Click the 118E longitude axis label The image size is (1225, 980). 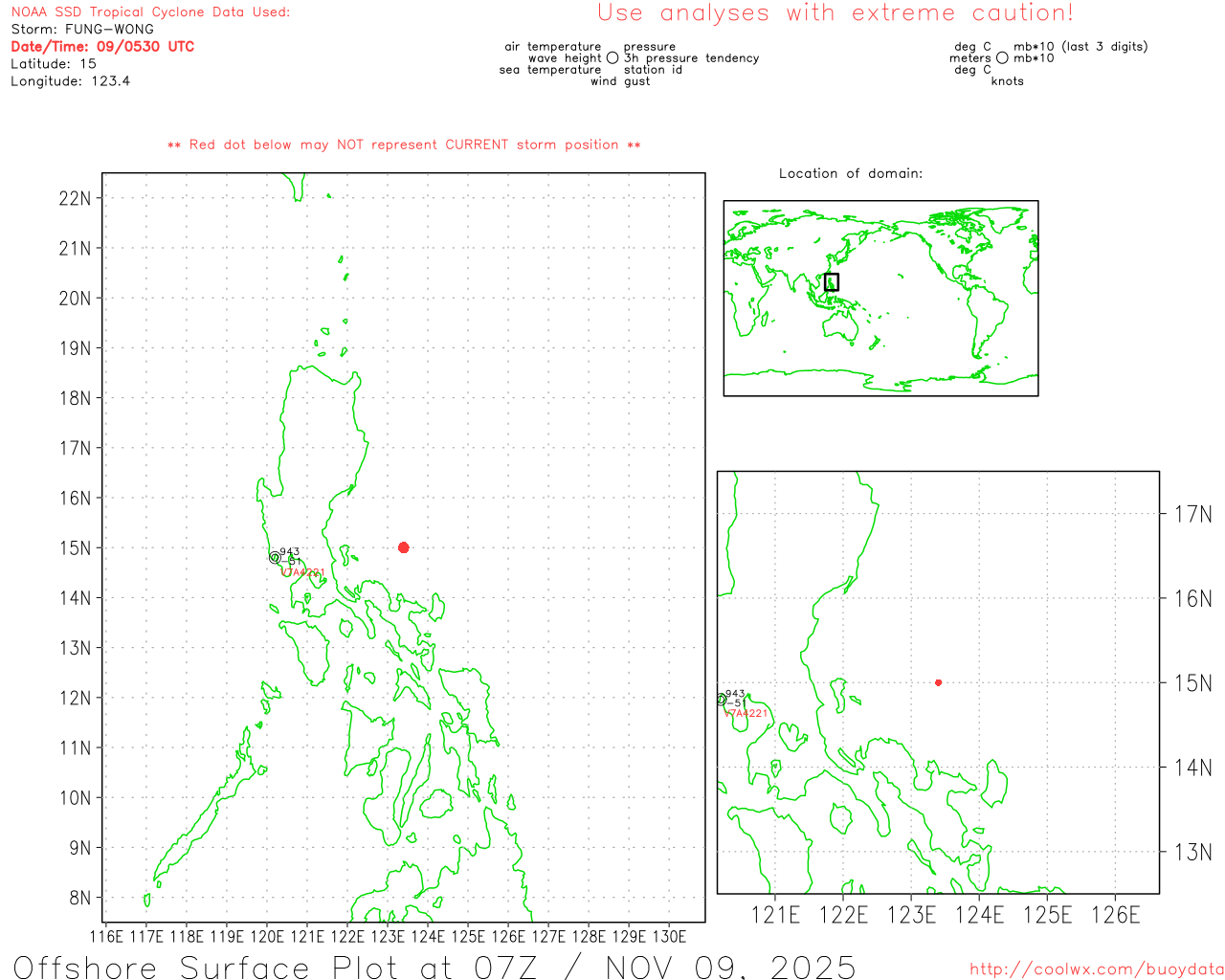[x=187, y=936]
